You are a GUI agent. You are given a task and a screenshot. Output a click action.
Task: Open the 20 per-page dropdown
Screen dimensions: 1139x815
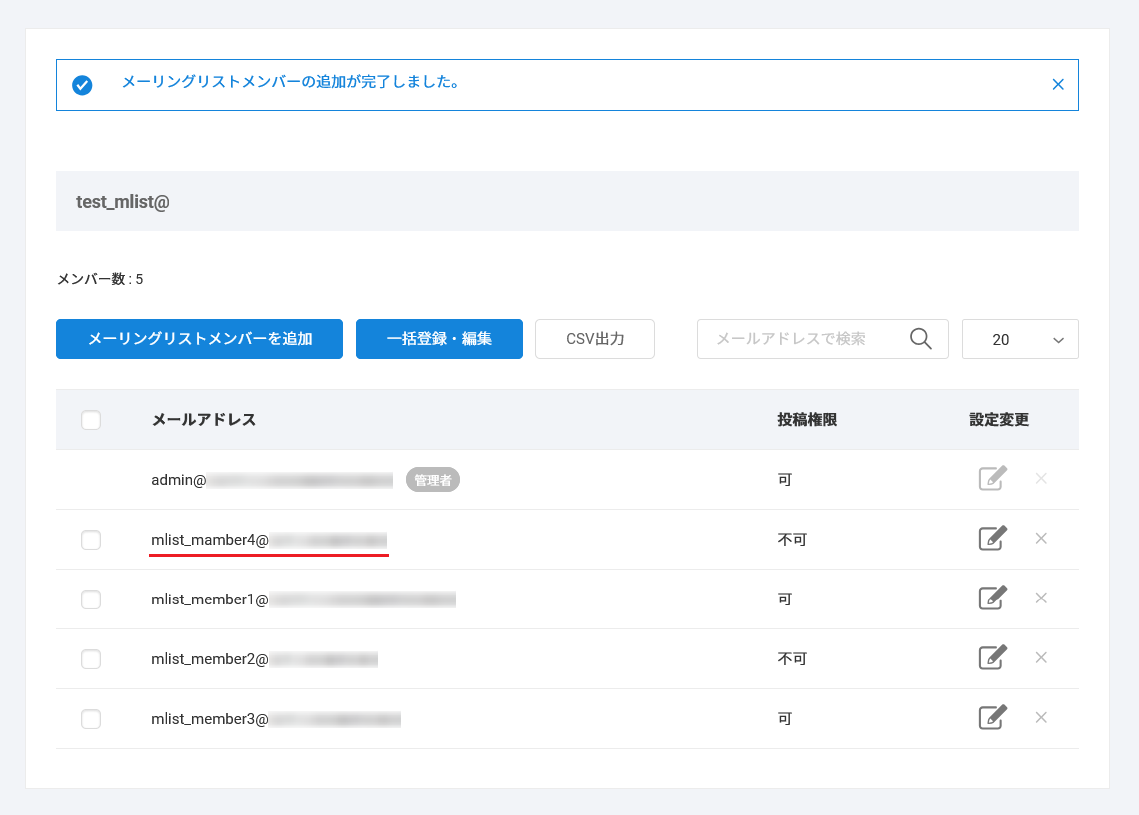[x=1020, y=339]
